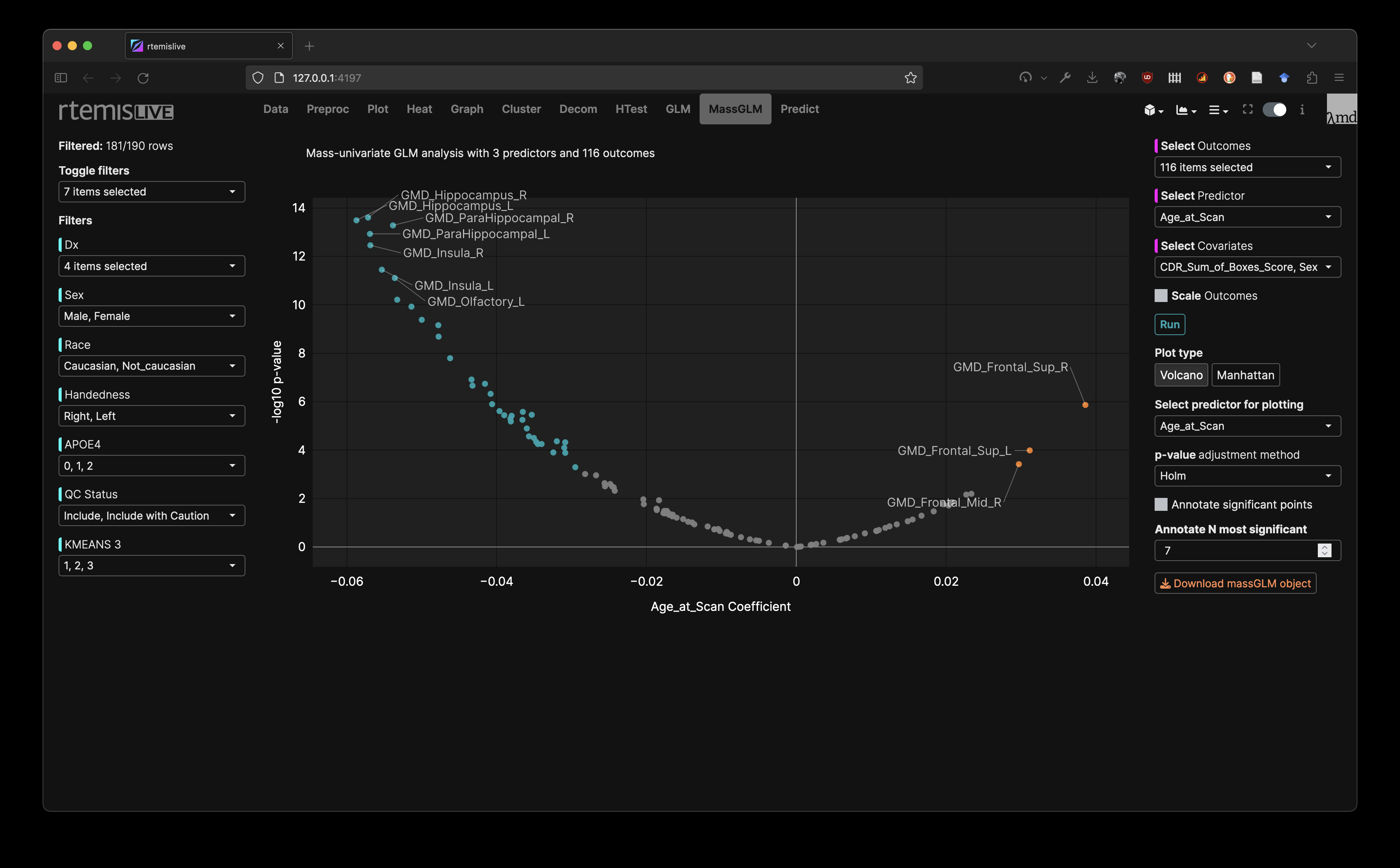Toggle the dark mode switch
1400x868 pixels.
[x=1274, y=110]
